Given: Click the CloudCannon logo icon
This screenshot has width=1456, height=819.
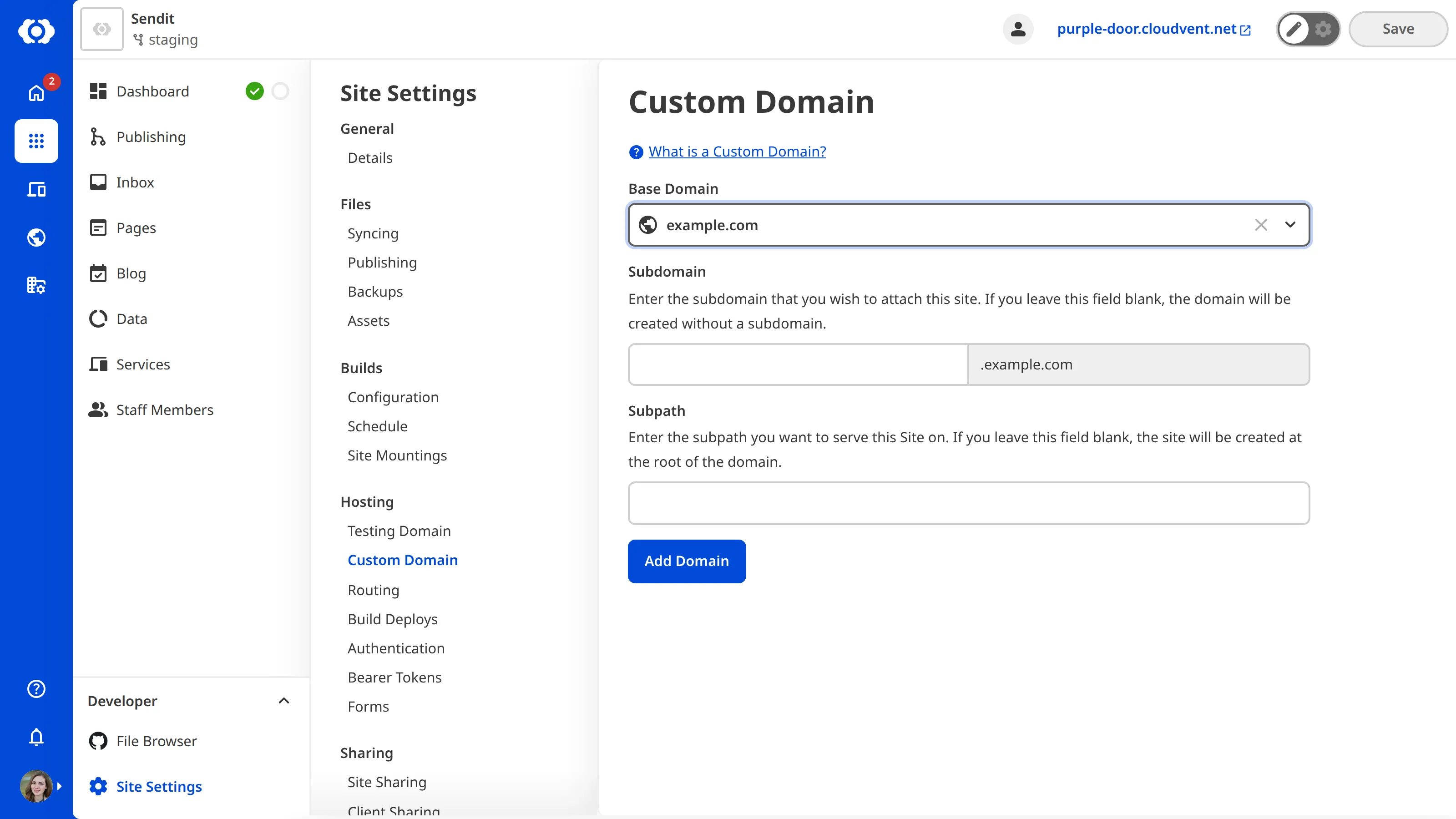Looking at the screenshot, I should click(x=36, y=30).
